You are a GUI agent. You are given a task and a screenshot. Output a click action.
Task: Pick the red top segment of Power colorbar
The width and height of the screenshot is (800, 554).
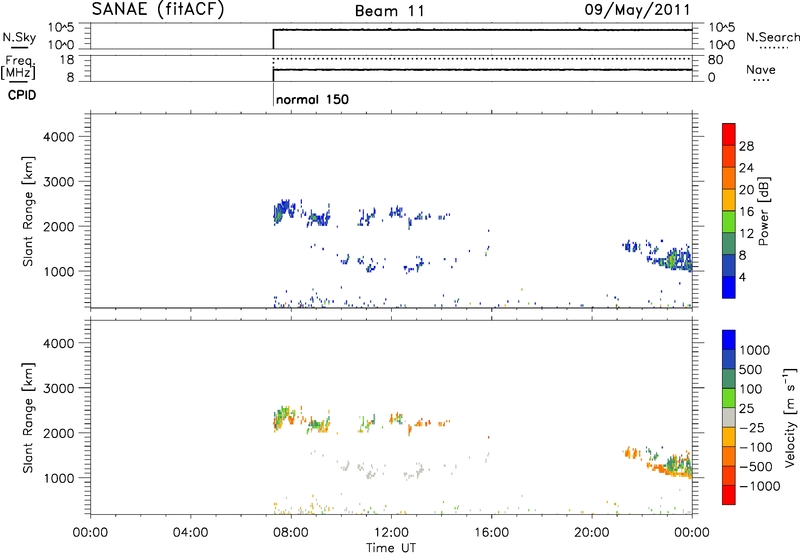(729, 135)
